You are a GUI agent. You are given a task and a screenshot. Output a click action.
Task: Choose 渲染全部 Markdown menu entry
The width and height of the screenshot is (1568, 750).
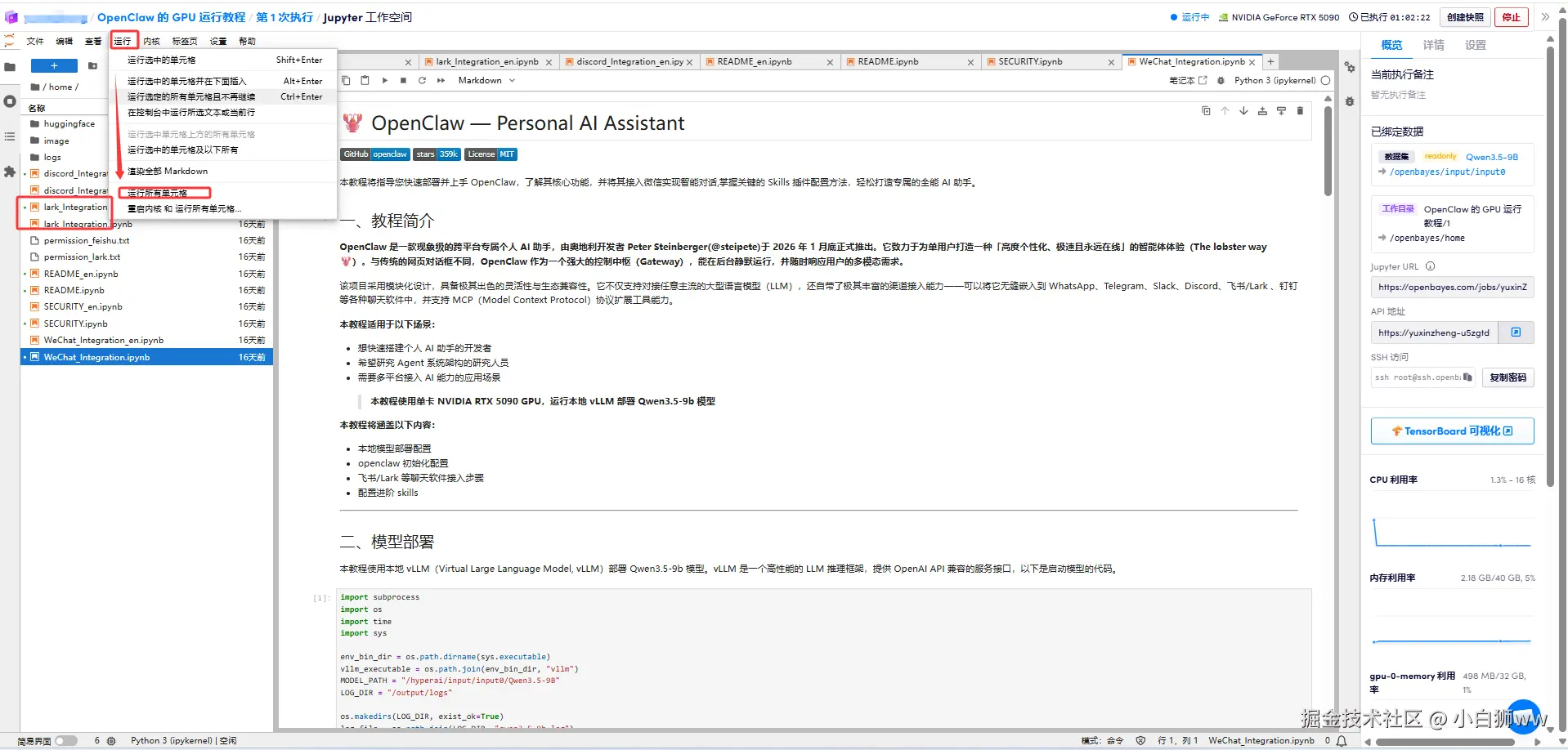223,171
